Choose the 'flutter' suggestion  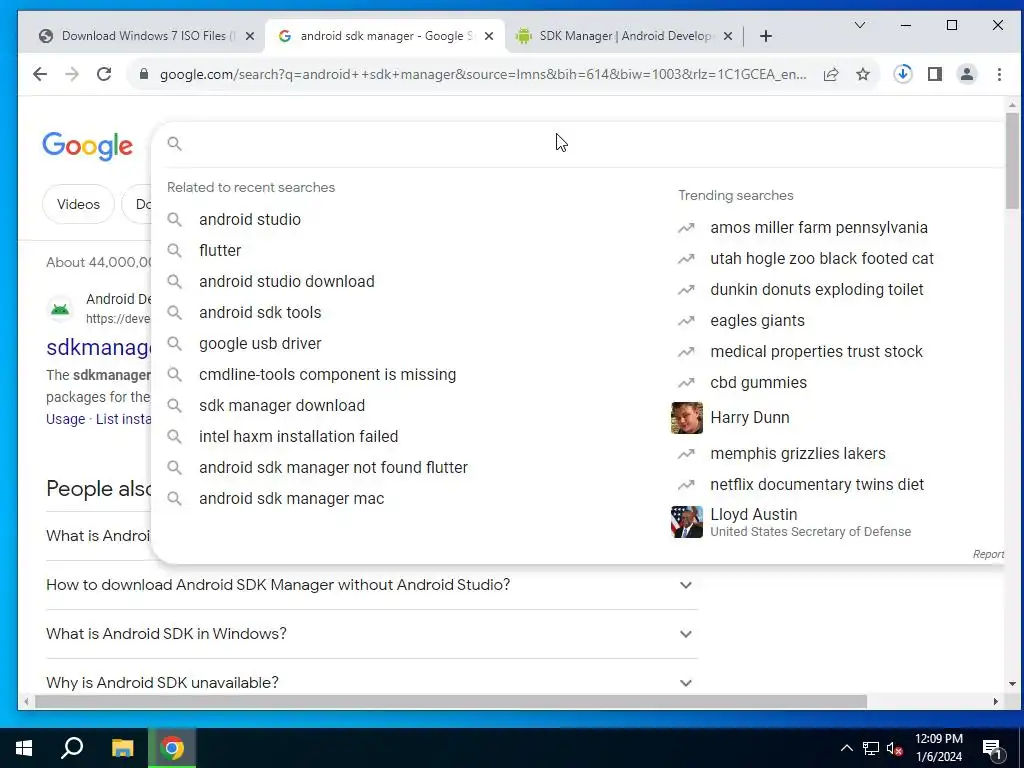click(x=220, y=250)
